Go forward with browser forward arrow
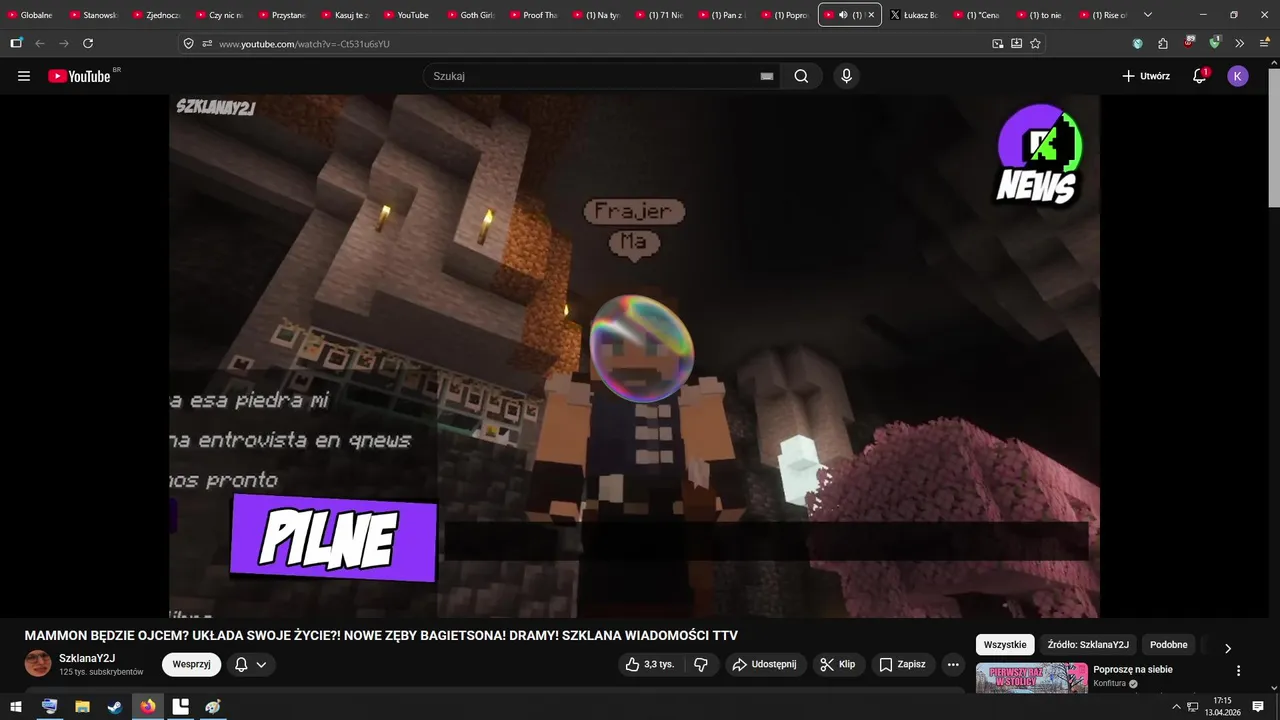Image resolution: width=1280 pixels, height=720 pixels. click(x=64, y=43)
